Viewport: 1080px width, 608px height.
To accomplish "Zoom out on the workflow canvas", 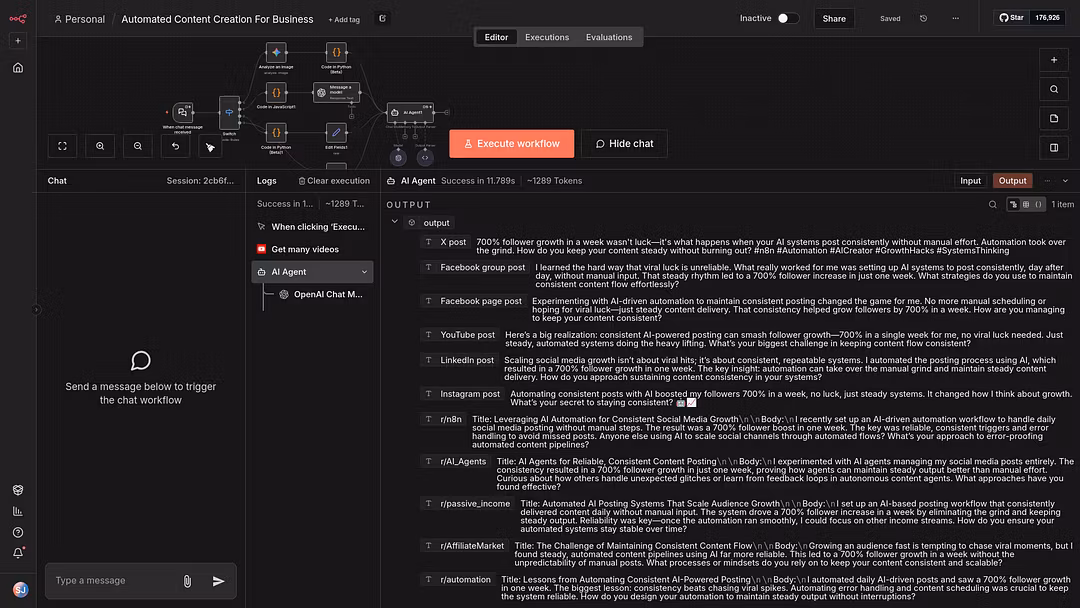I will (138, 146).
